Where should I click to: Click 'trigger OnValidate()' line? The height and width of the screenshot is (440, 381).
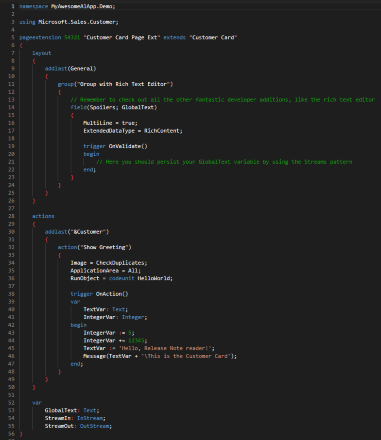tap(115, 146)
